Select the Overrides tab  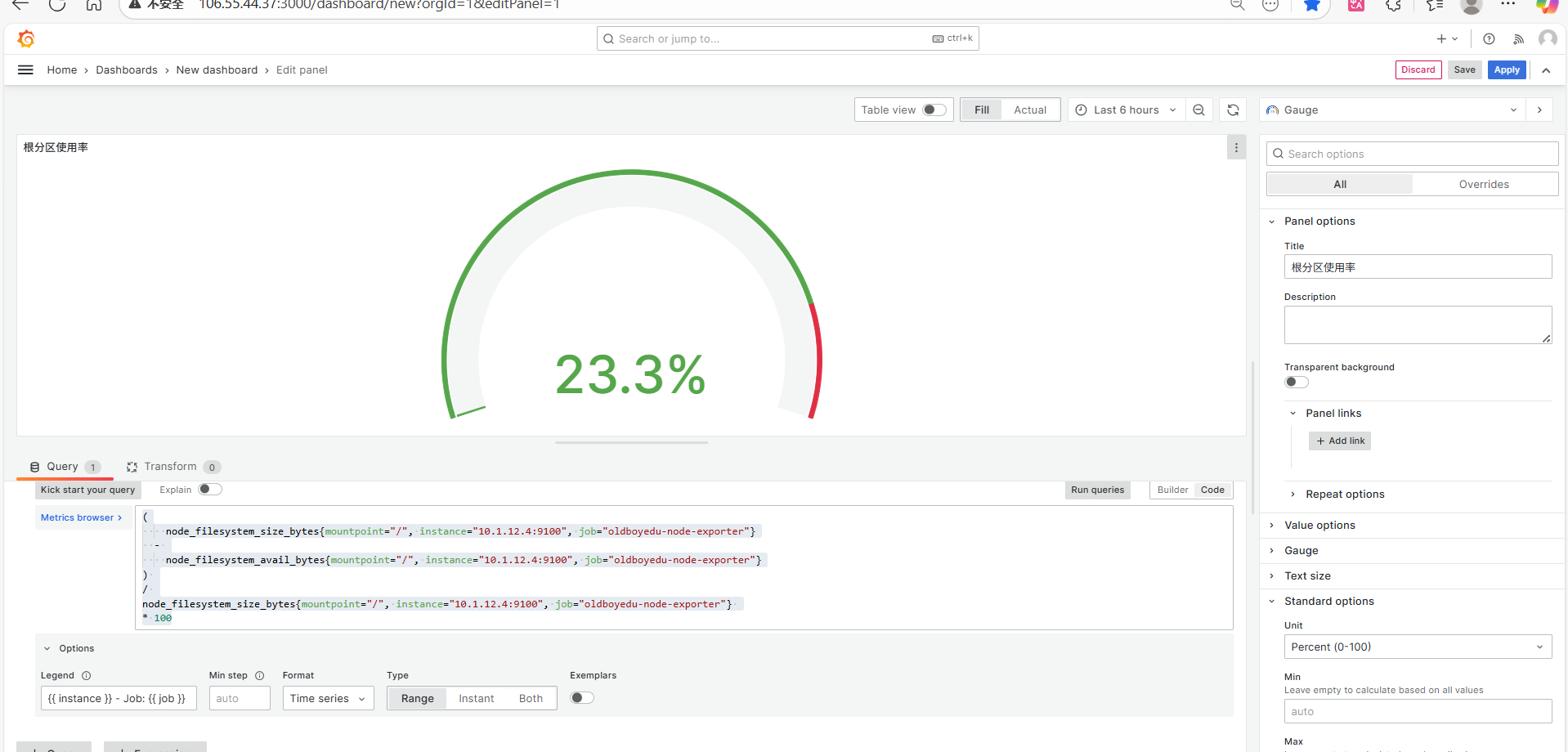pyautogui.click(x=1483, y=185)
